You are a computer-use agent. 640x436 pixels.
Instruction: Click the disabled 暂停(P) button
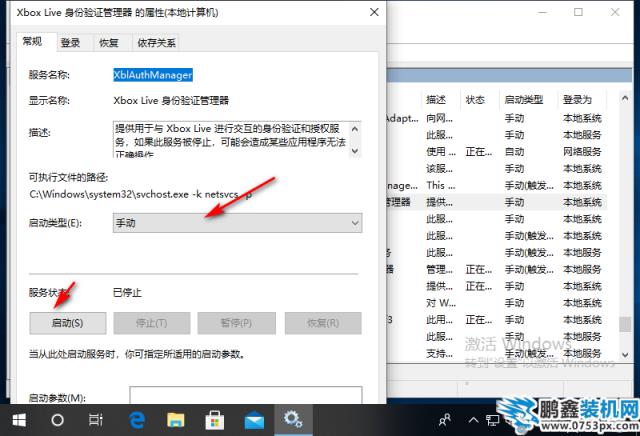(236, 323)
